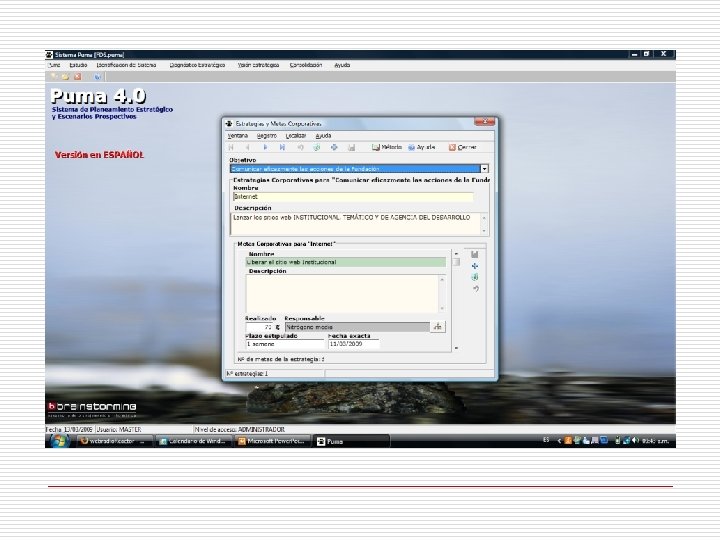Open Objetivo dropdown arrow
720x540 pixels.
pyautogui.click(x=484, y=169)
